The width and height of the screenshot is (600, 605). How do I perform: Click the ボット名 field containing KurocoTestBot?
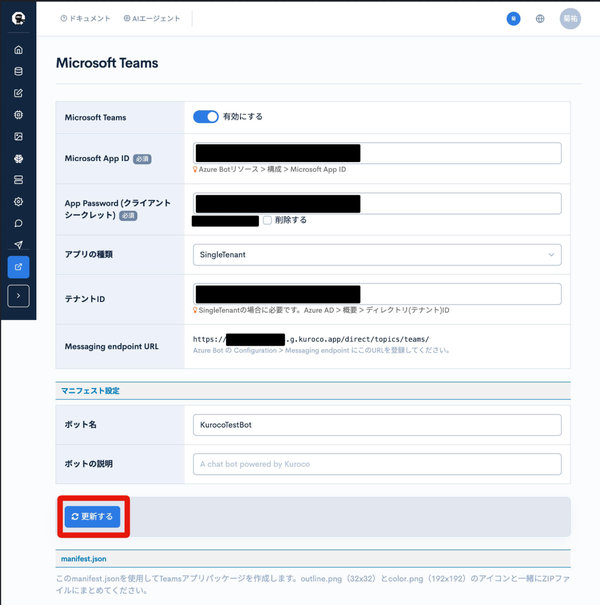tap(377, 425)
